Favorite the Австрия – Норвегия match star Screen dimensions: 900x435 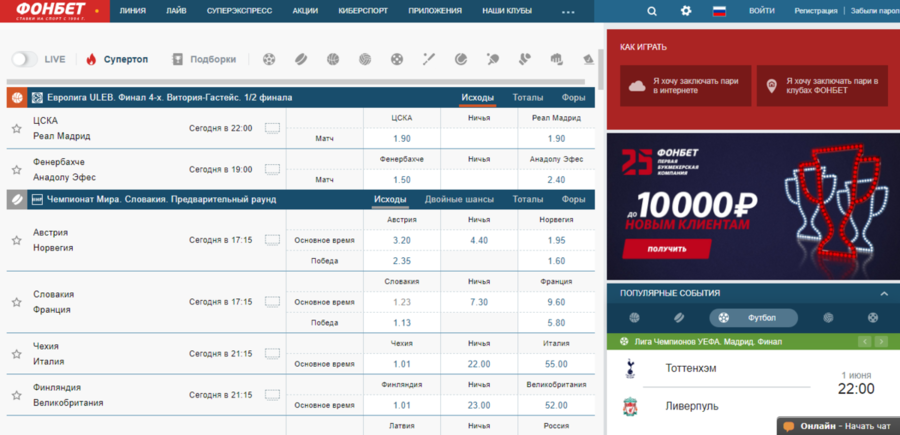(x=16, y=240)
